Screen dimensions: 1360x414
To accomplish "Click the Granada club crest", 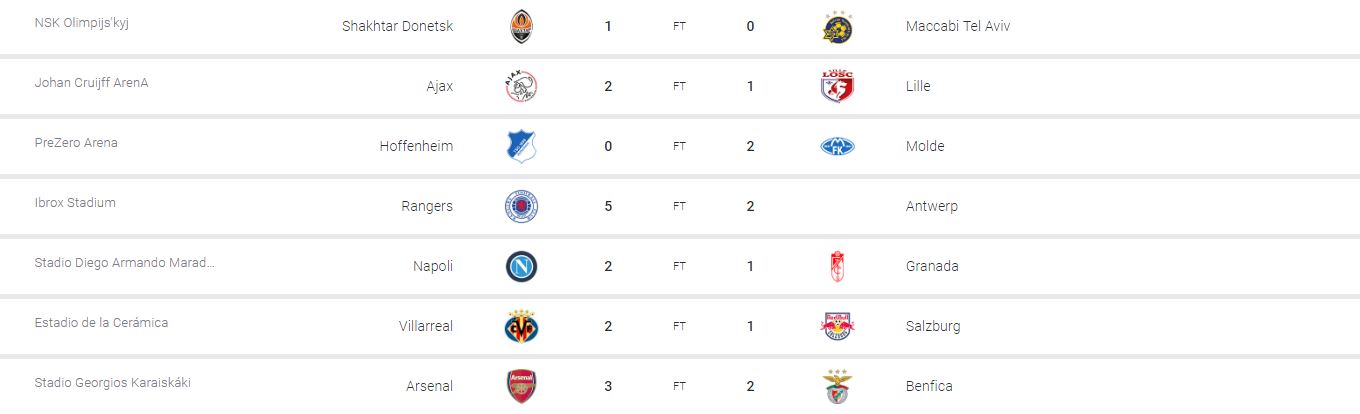I will click(x=836, y=266).
